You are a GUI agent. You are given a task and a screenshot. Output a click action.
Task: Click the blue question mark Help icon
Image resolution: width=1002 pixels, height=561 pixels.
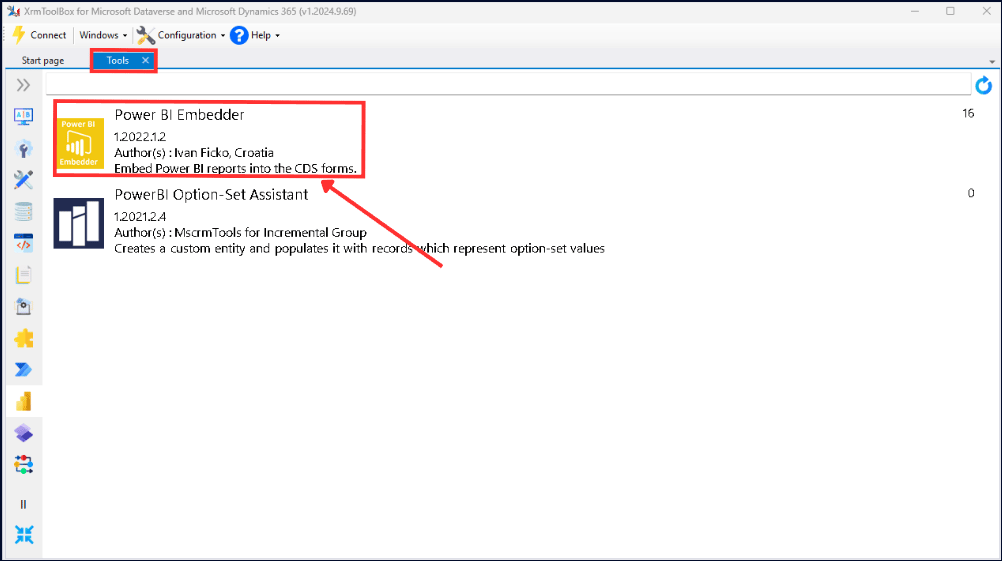(x=239, y=35)
